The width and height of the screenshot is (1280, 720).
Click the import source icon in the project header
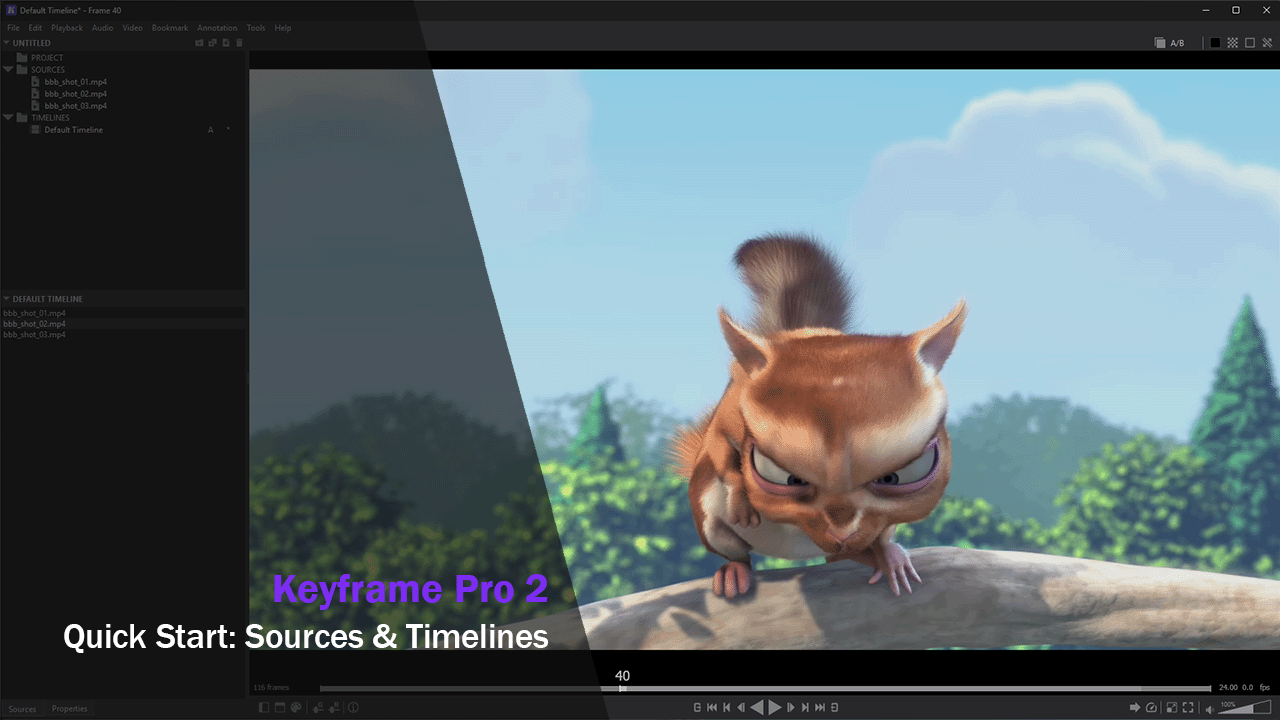tap(200, 43)
